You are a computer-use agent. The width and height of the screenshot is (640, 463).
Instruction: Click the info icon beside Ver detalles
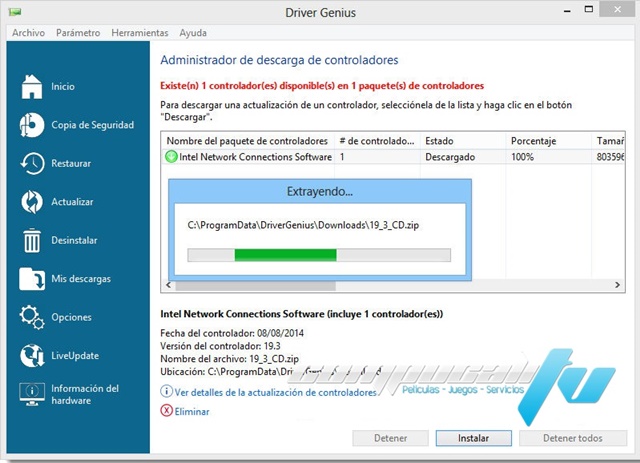(166, 392)
